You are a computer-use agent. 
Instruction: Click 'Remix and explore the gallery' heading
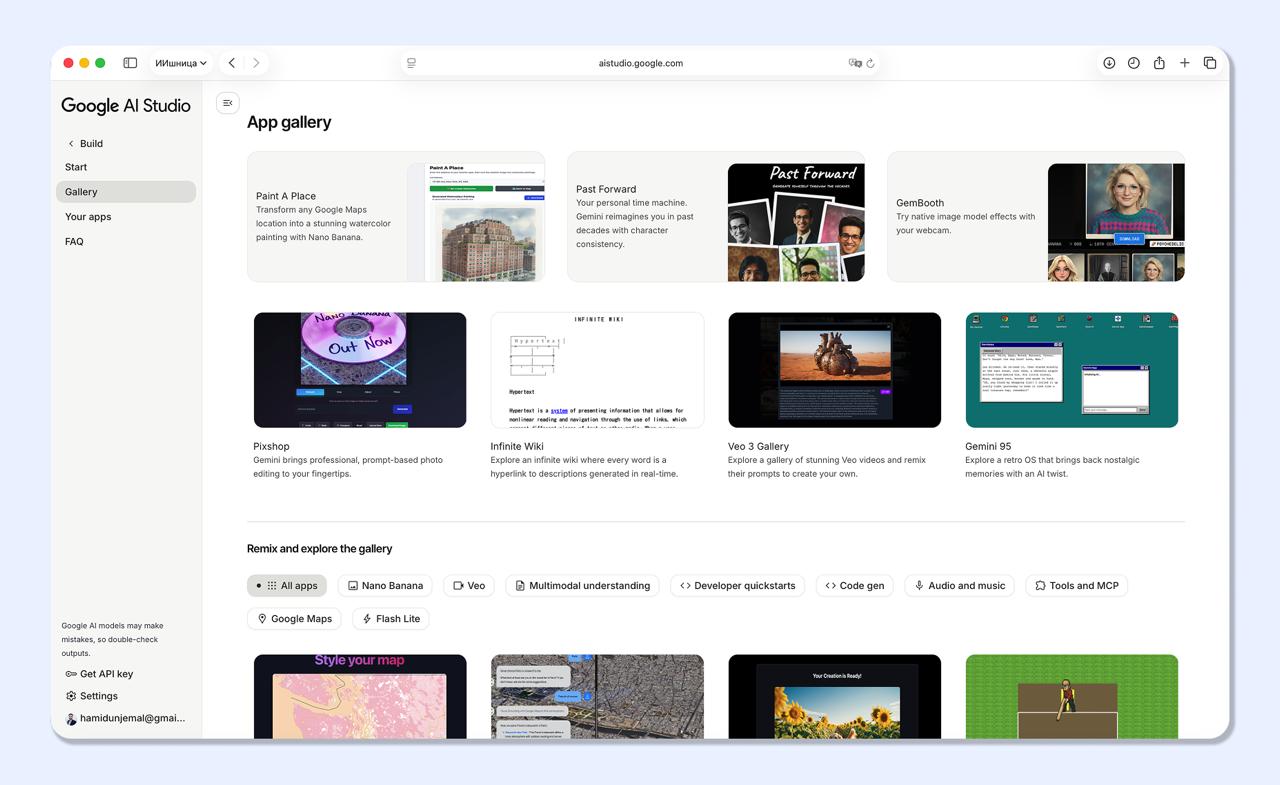tap(320, 549)
